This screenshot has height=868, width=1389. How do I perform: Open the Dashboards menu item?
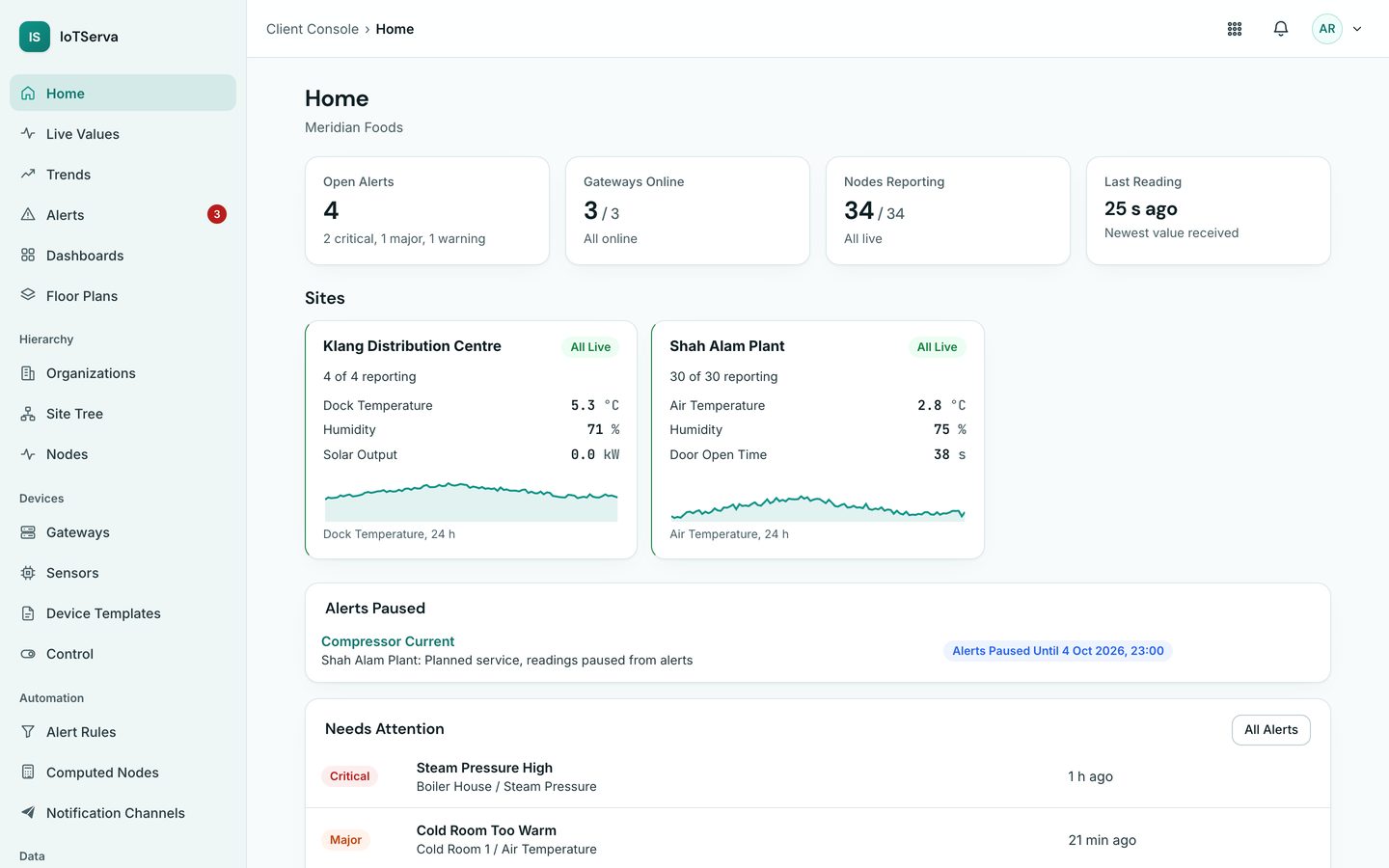[123, 256]
